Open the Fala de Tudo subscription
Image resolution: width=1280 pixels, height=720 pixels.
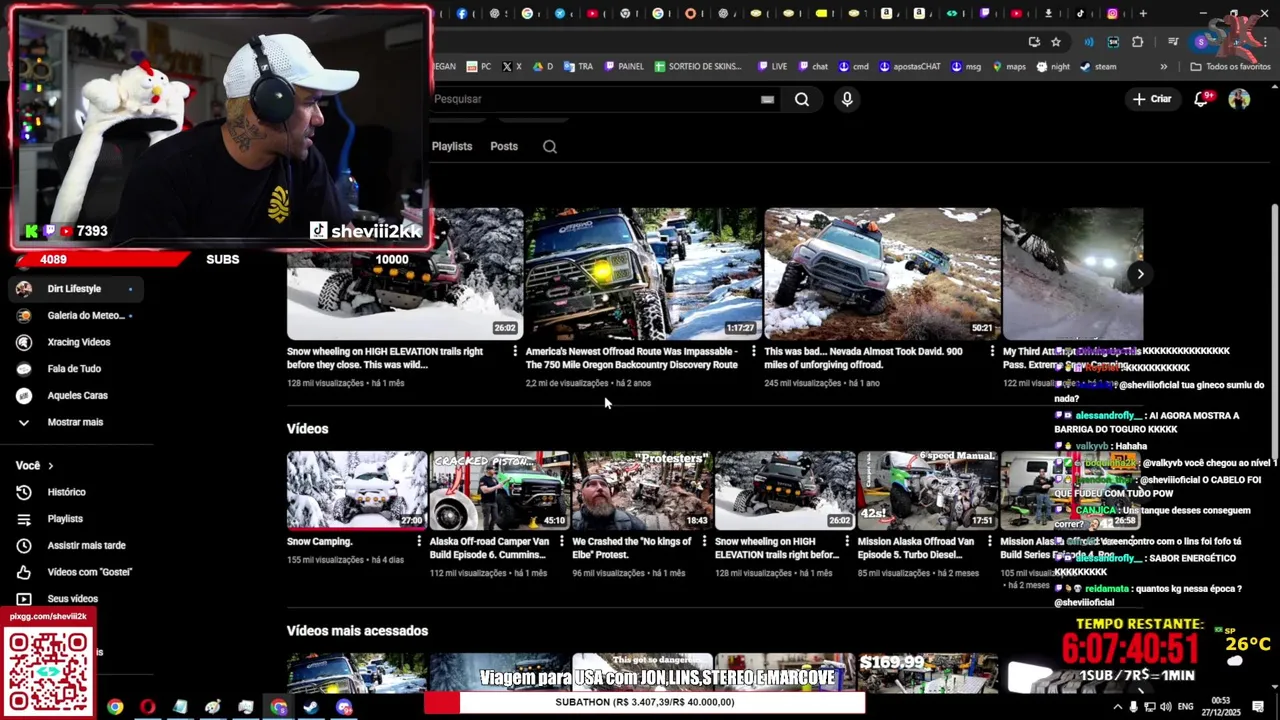click(75, 369)
